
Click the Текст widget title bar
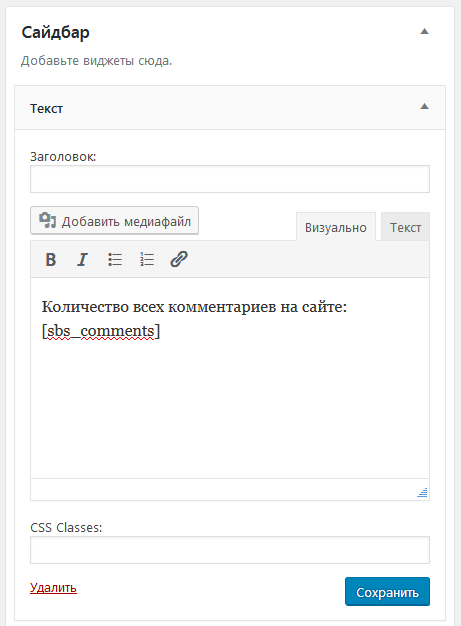230,108
